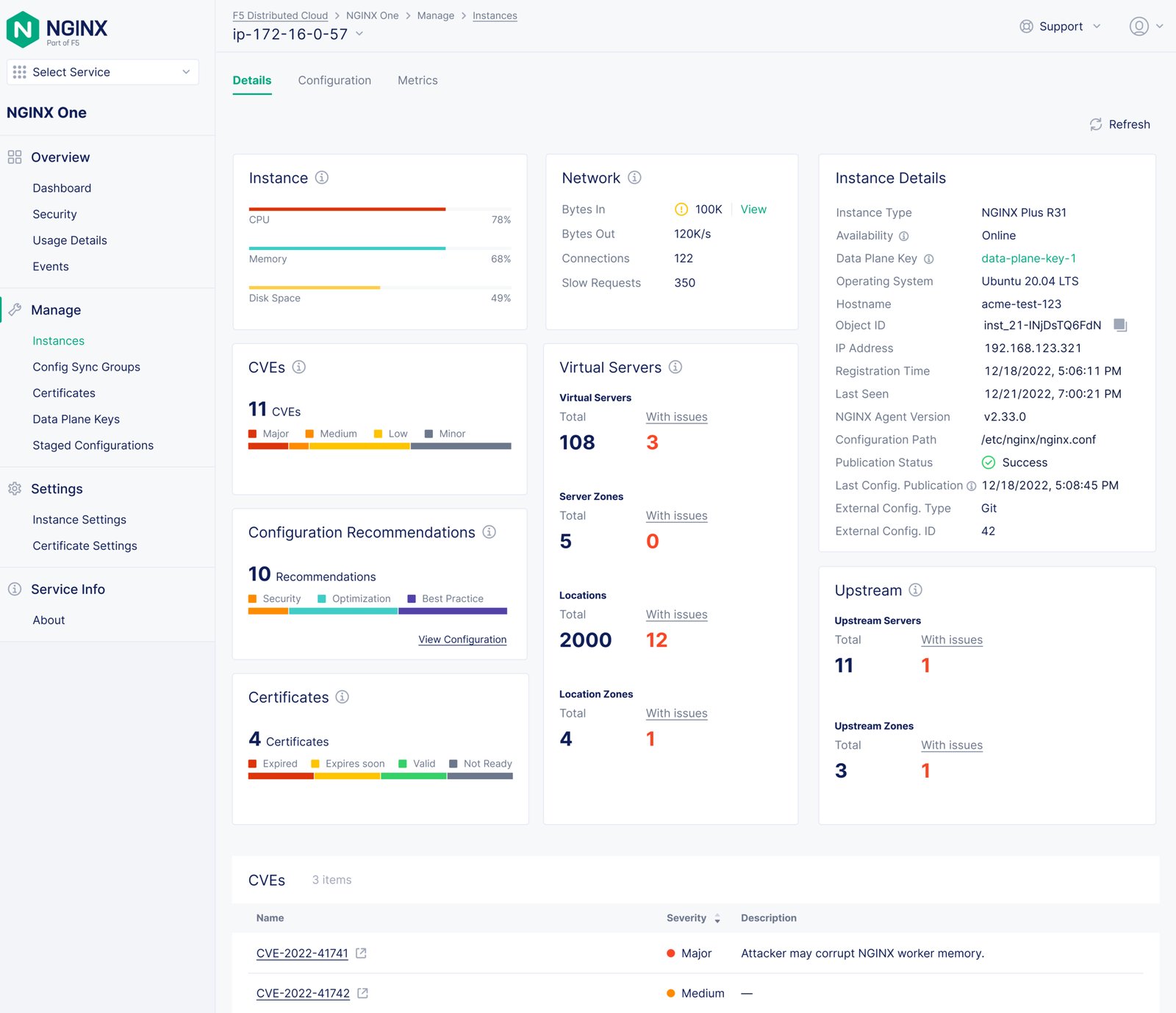Open CVE-2022-41741 external link icon
Viewport: 1176px width, 1013px height.
coord(361,953)
